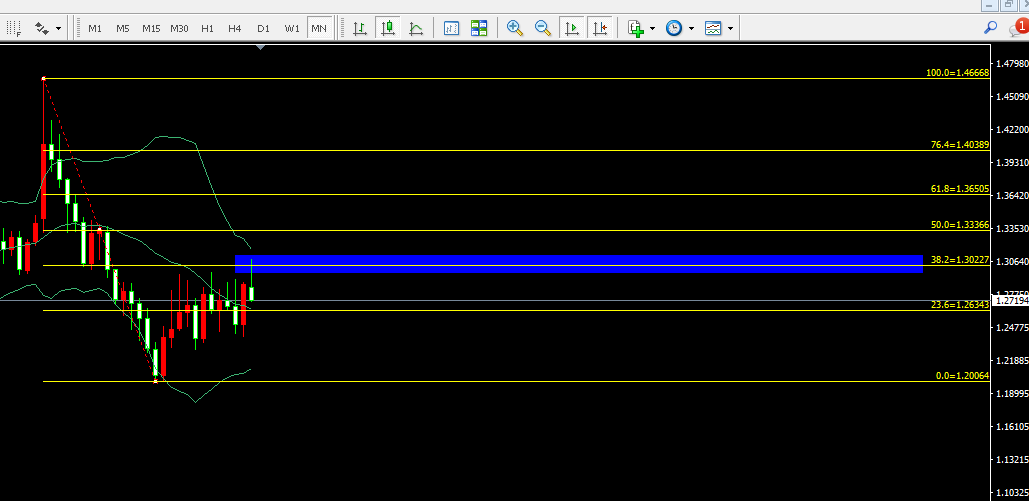Open the search magnifier
The width and height of the screenshot is (1029, 501).
[x=991, y=28]
